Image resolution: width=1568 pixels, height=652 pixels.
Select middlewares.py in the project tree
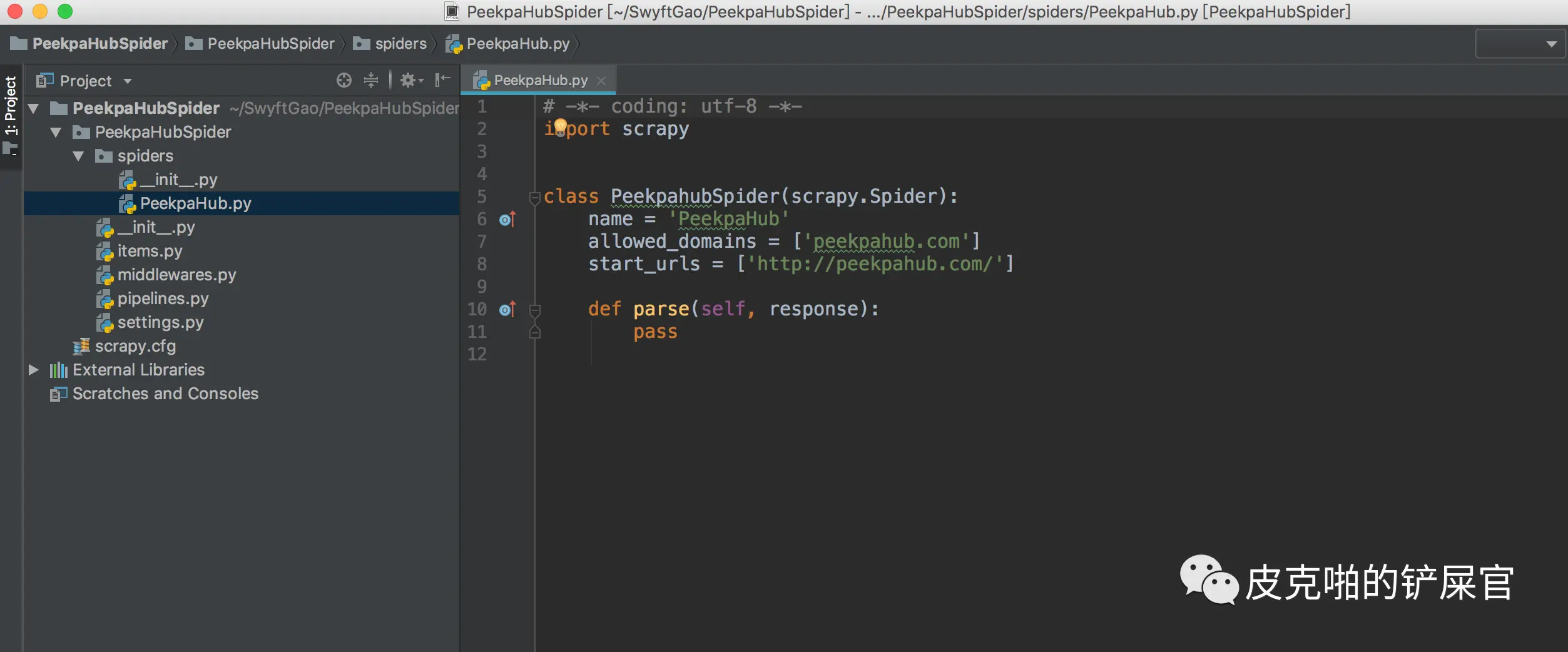(x=242, y=275)
